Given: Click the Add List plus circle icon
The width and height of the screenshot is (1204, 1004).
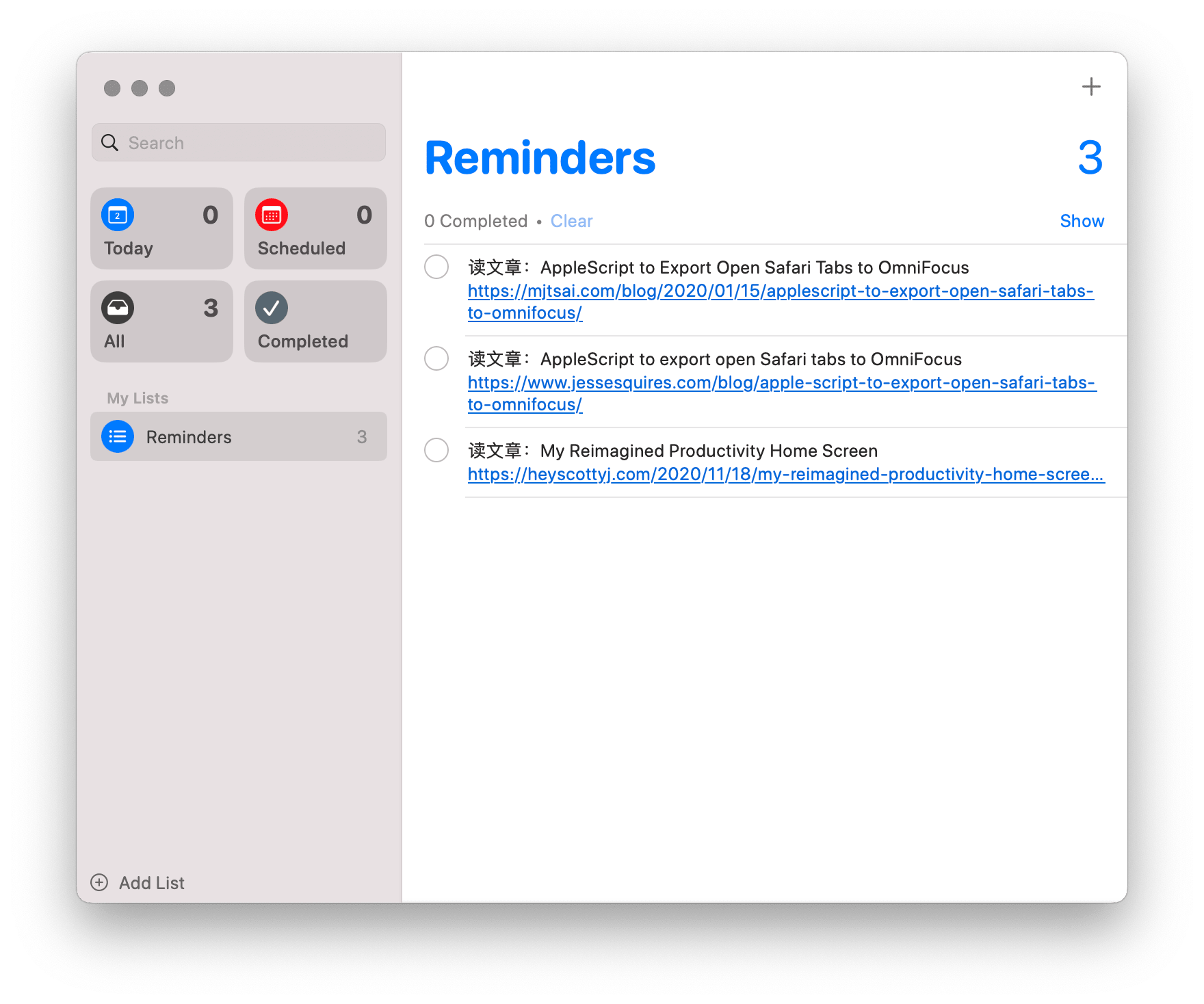Looking at the screenshot, I should coord(99,882).
